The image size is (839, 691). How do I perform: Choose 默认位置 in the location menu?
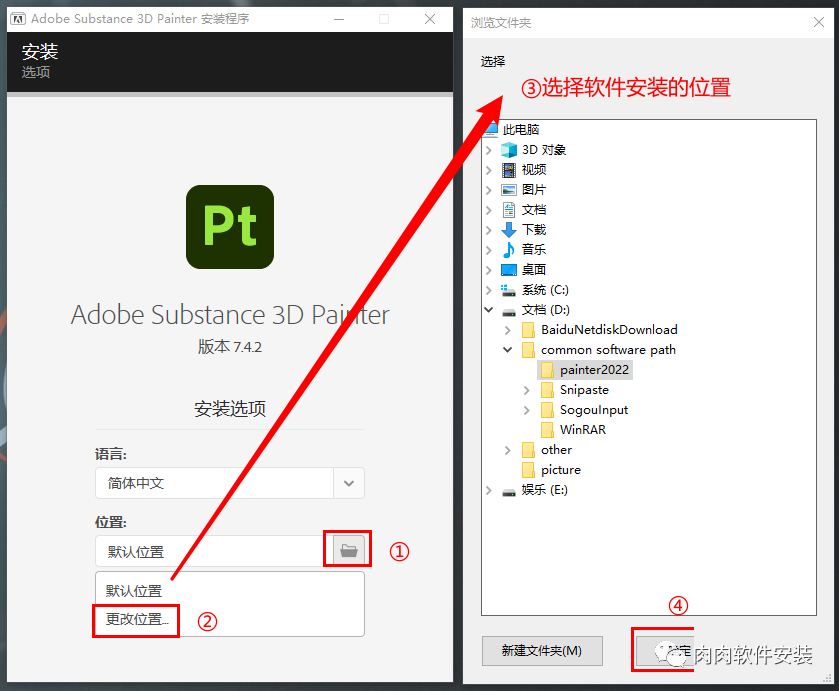[x=134, y=591]
